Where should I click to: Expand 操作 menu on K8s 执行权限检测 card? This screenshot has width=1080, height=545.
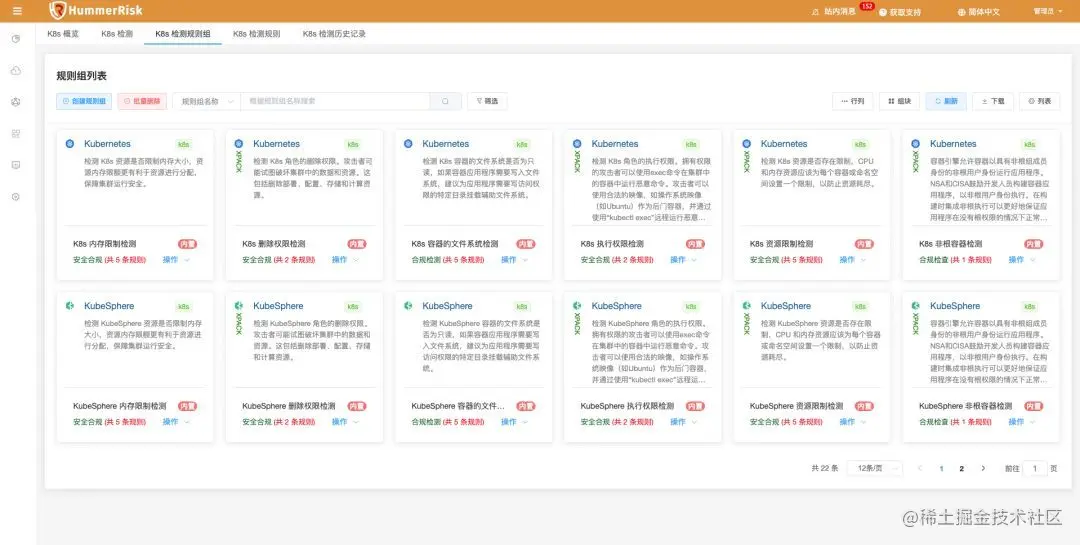(683, 260)
